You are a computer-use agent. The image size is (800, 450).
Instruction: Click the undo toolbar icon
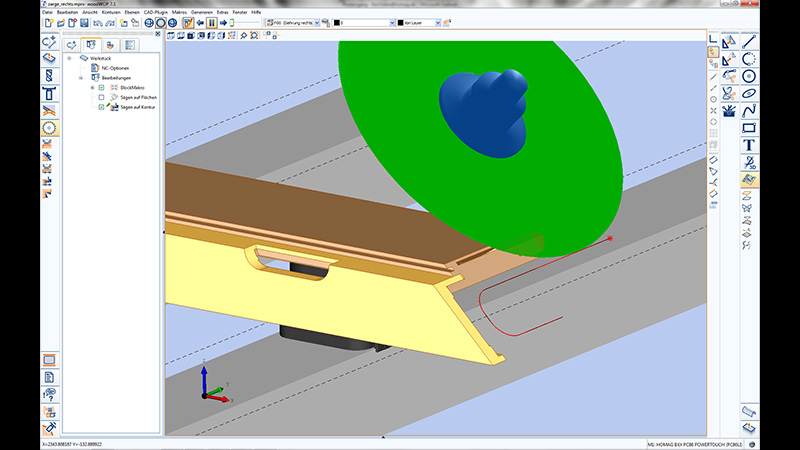point(97,23)
